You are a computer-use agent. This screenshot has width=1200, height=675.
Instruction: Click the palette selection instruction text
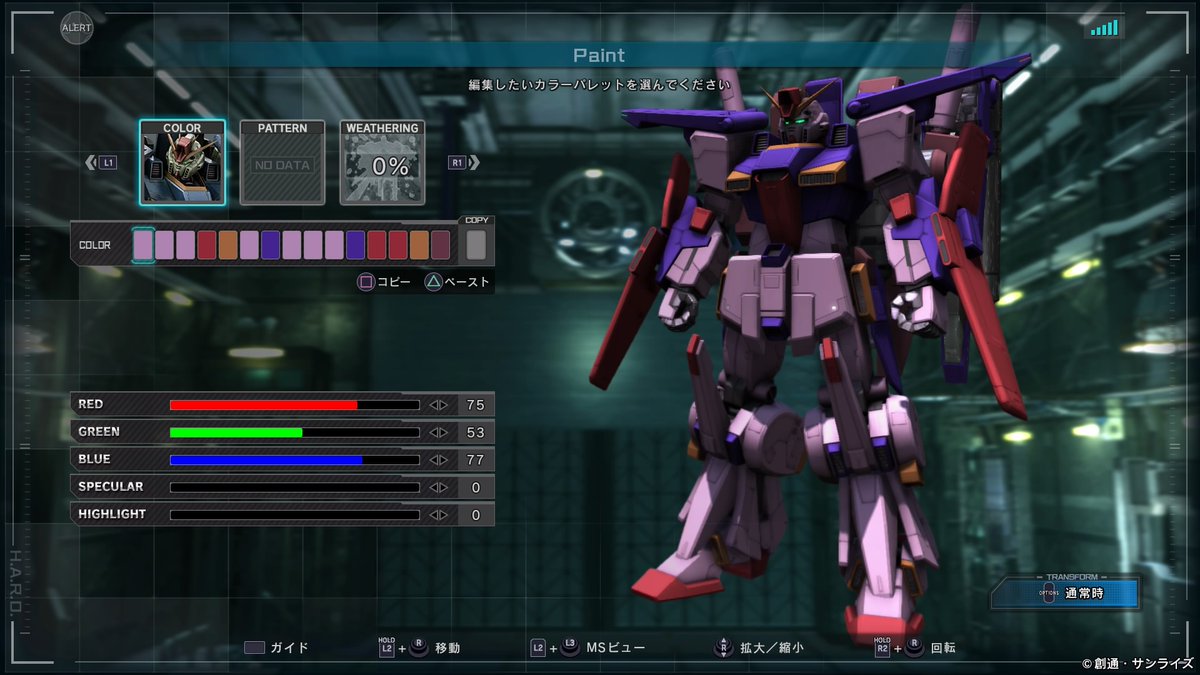coord(600,85)
